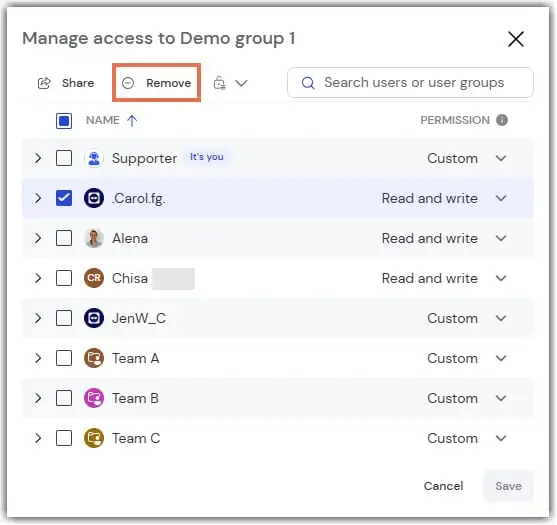Click the JenW_C avatar icon
Image resolution: width=557 pixels, height=525 pixels.
[94, 318]
